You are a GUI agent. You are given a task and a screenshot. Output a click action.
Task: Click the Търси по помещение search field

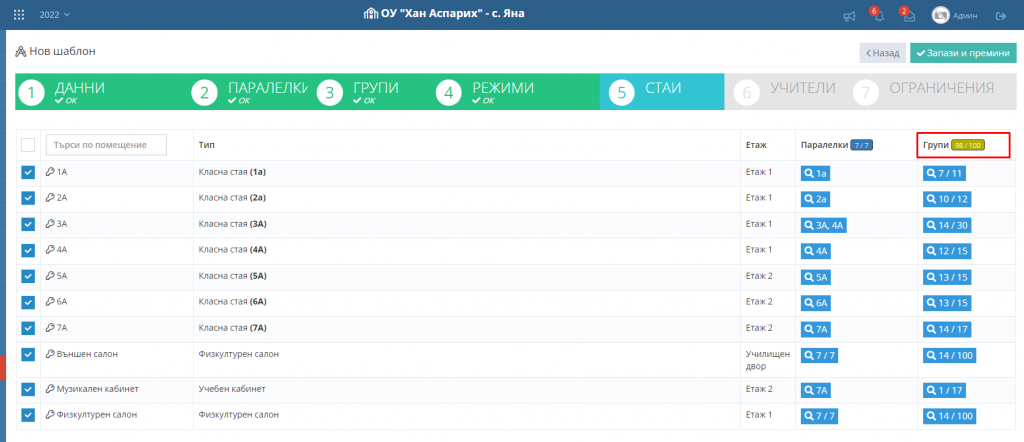tap(106, 144)
